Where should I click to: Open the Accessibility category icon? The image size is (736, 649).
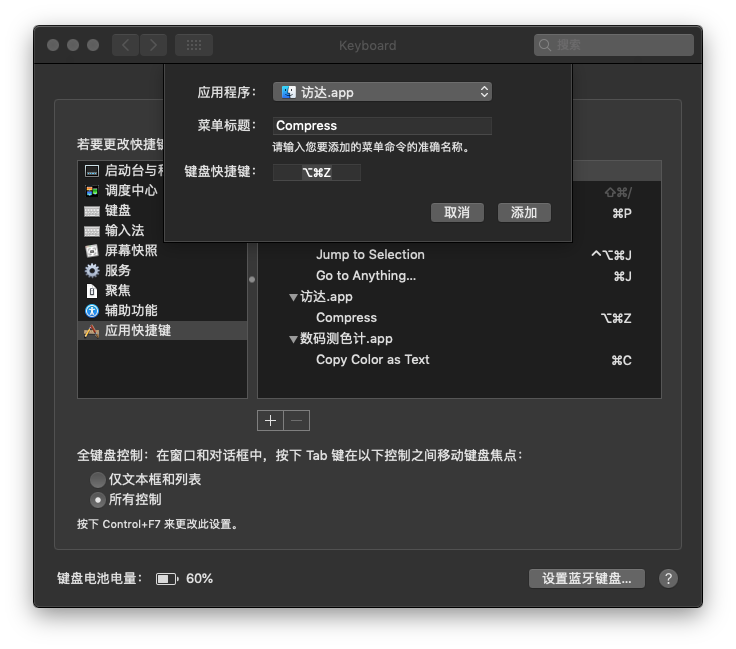[92, 311]
